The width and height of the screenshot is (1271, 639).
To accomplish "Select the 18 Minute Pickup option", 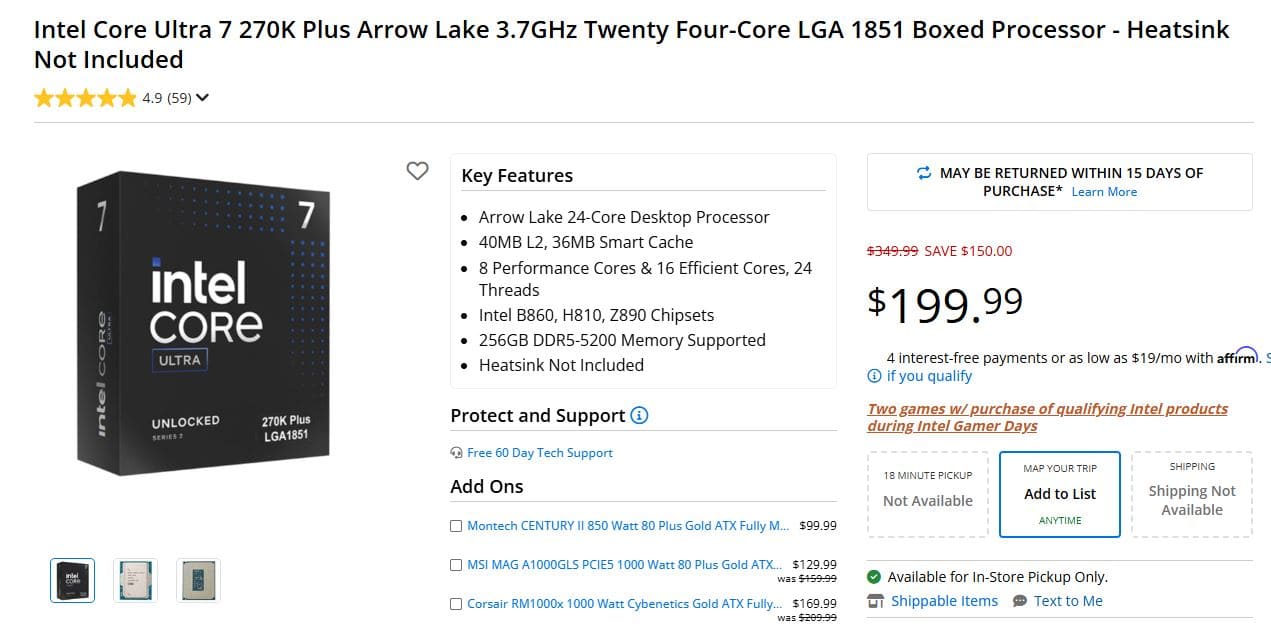I will pos(928,494).
